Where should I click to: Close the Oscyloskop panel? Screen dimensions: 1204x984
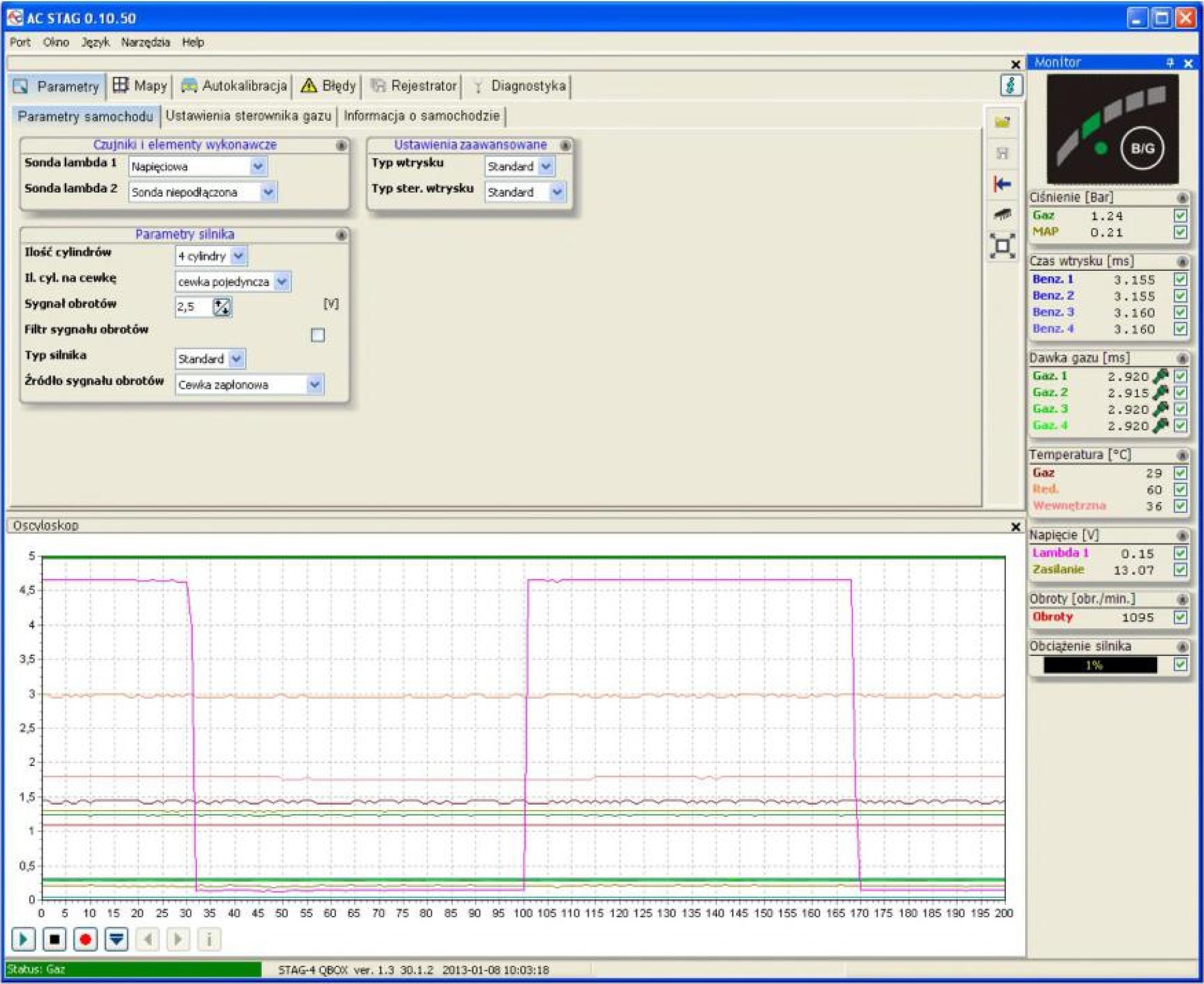point(1016,527)
